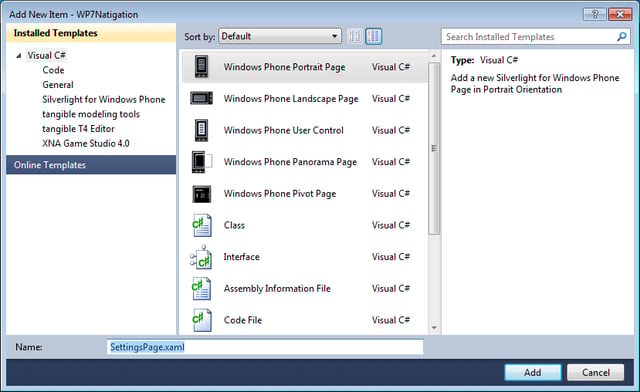Select 'Windows Phone Pivot Page' text
This screenshot has width=640, height=392.
coord(280,194)
